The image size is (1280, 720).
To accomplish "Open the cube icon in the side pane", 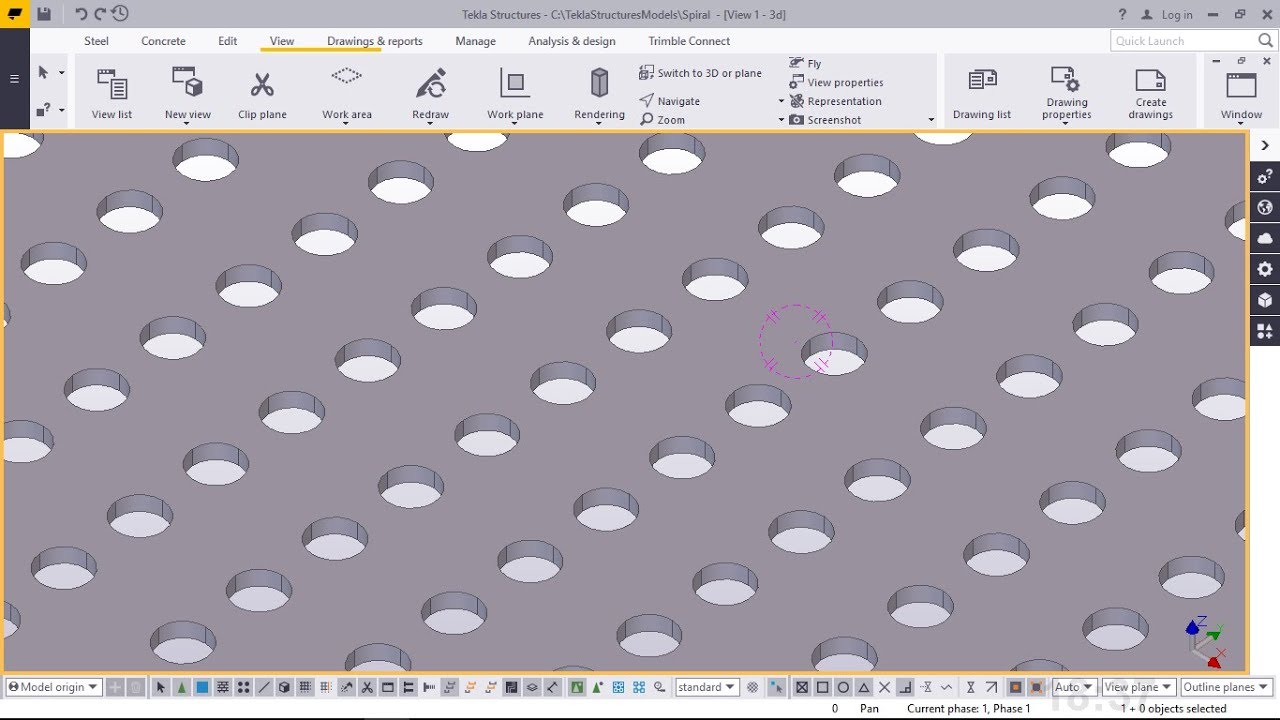I will 1265,300.
